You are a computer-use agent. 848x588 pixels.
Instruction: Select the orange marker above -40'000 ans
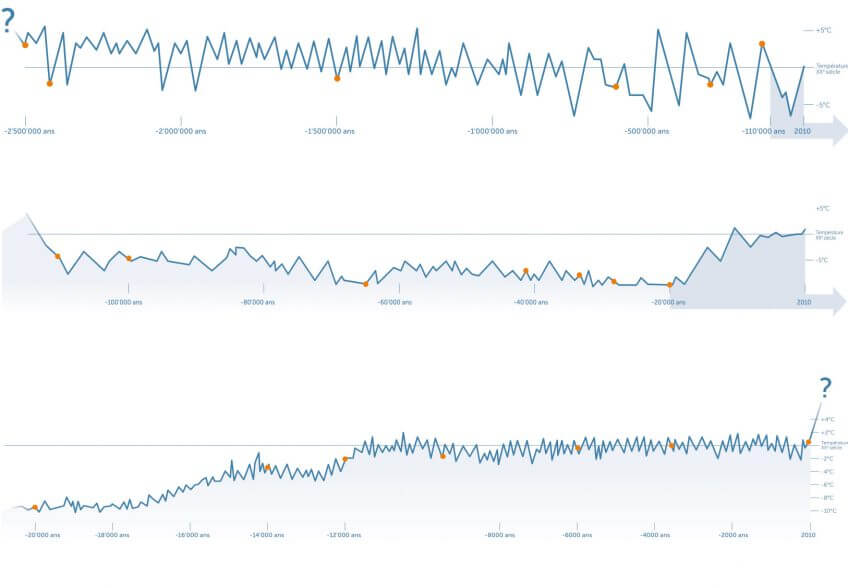[x=525, y=271]
